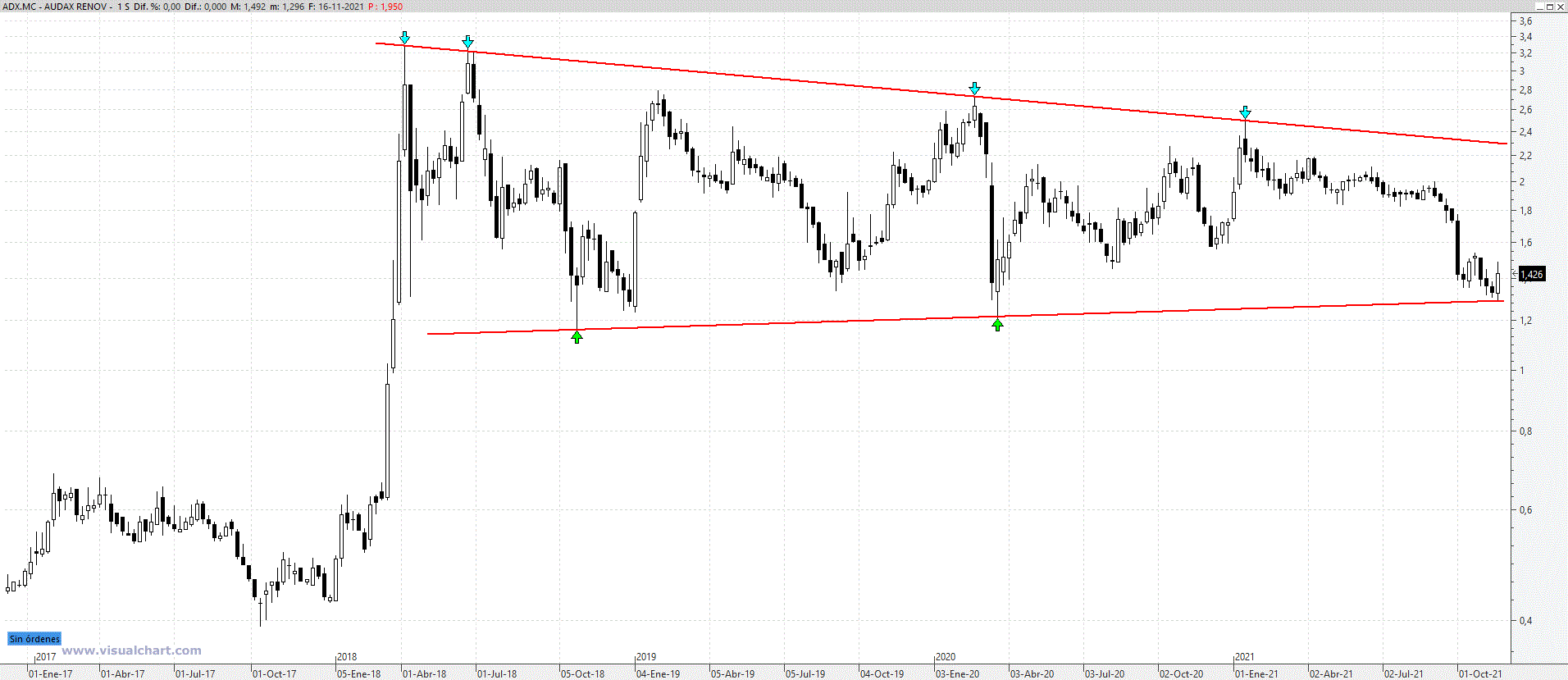
Task: Maximize the chart window
Action: [x=1549, y=7]
